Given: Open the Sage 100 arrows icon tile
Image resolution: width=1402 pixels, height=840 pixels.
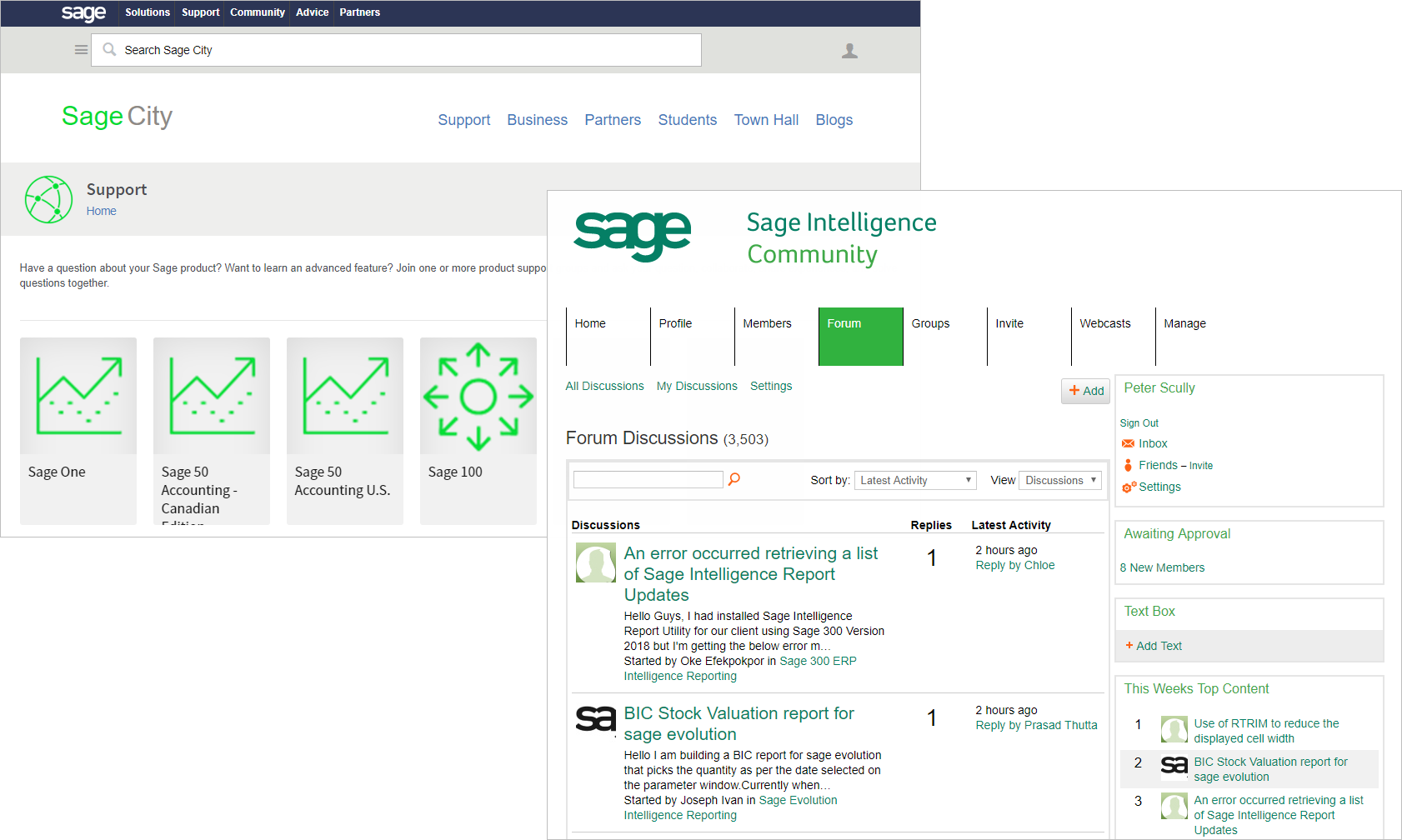Looking at the screenshot, I should click(x=478, y=396).
